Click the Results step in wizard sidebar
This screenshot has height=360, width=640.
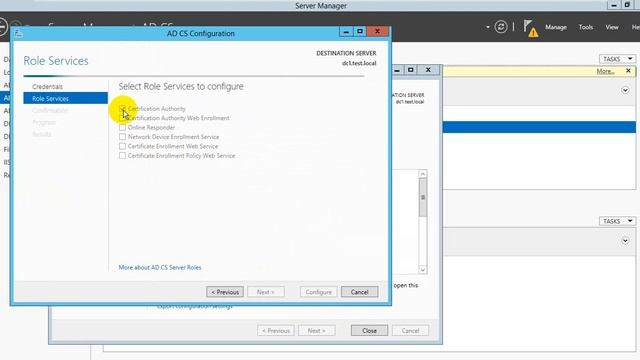42,134
